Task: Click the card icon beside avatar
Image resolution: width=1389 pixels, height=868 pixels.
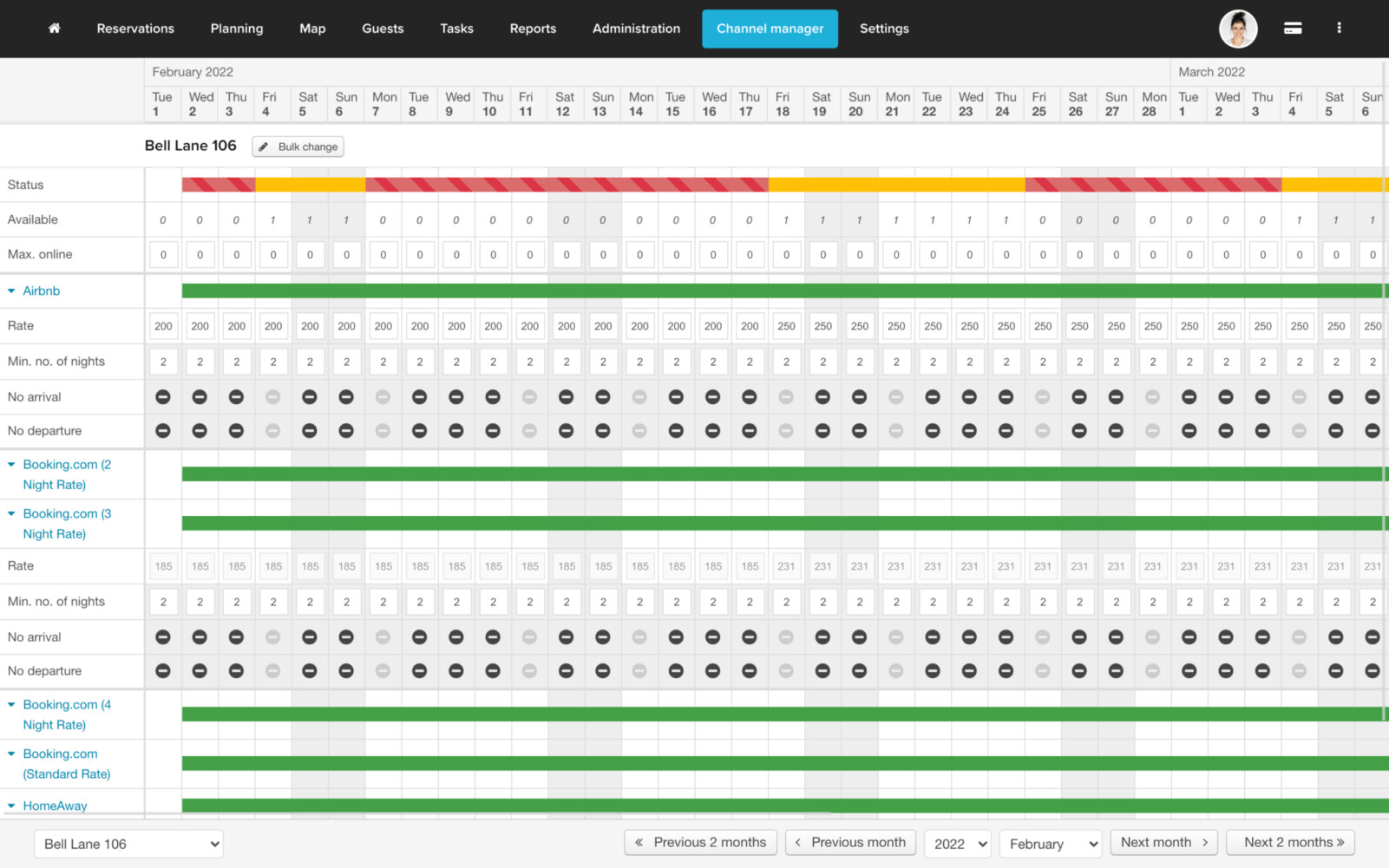Action: point(1292,29)
